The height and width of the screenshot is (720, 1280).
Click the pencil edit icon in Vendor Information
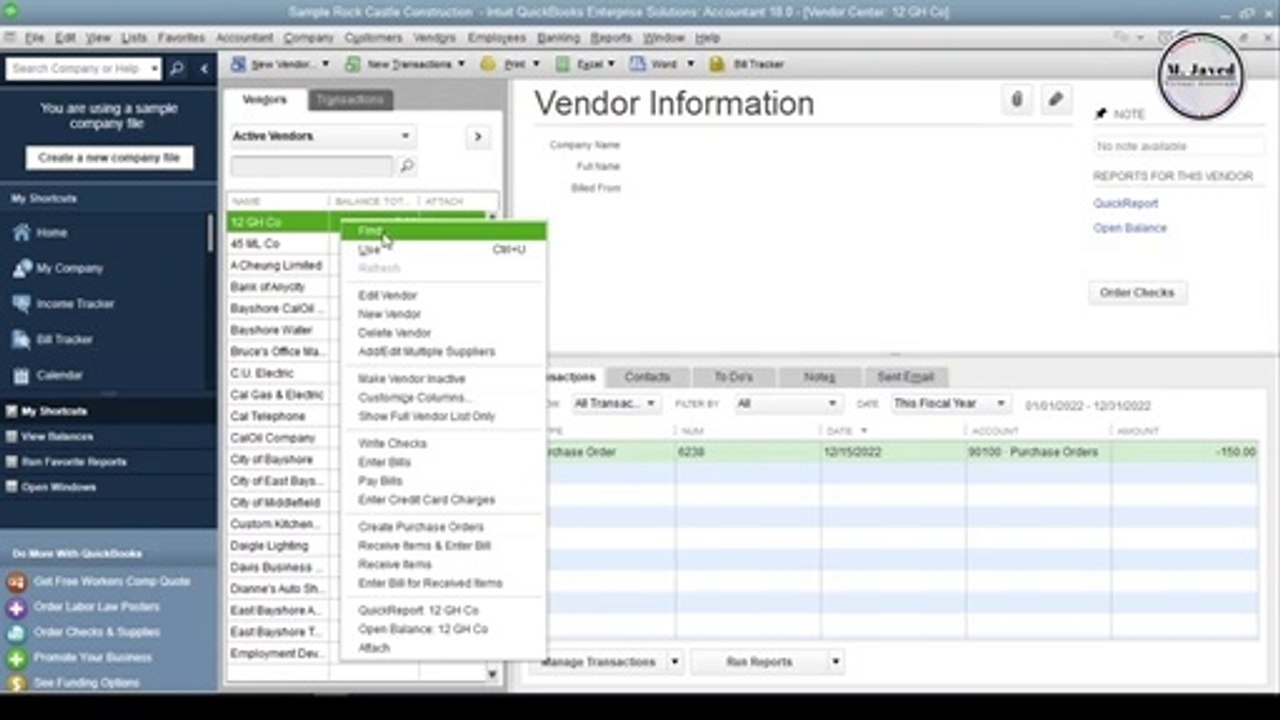coord(1055,99)
